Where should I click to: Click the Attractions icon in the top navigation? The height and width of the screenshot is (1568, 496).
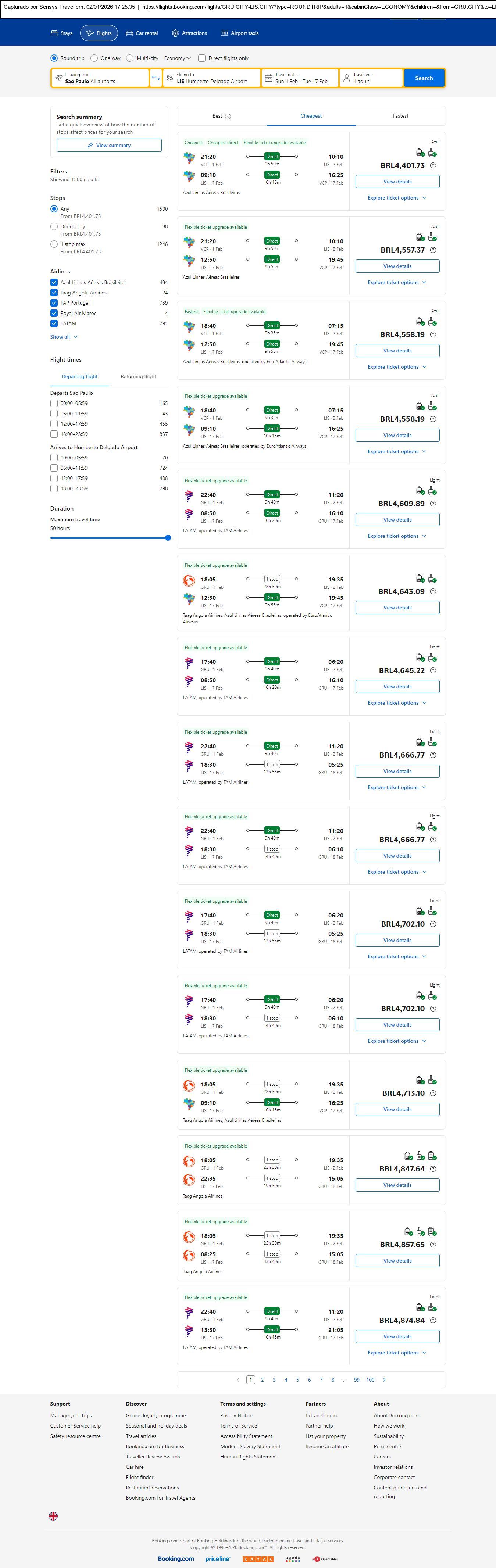click(175, 33)
